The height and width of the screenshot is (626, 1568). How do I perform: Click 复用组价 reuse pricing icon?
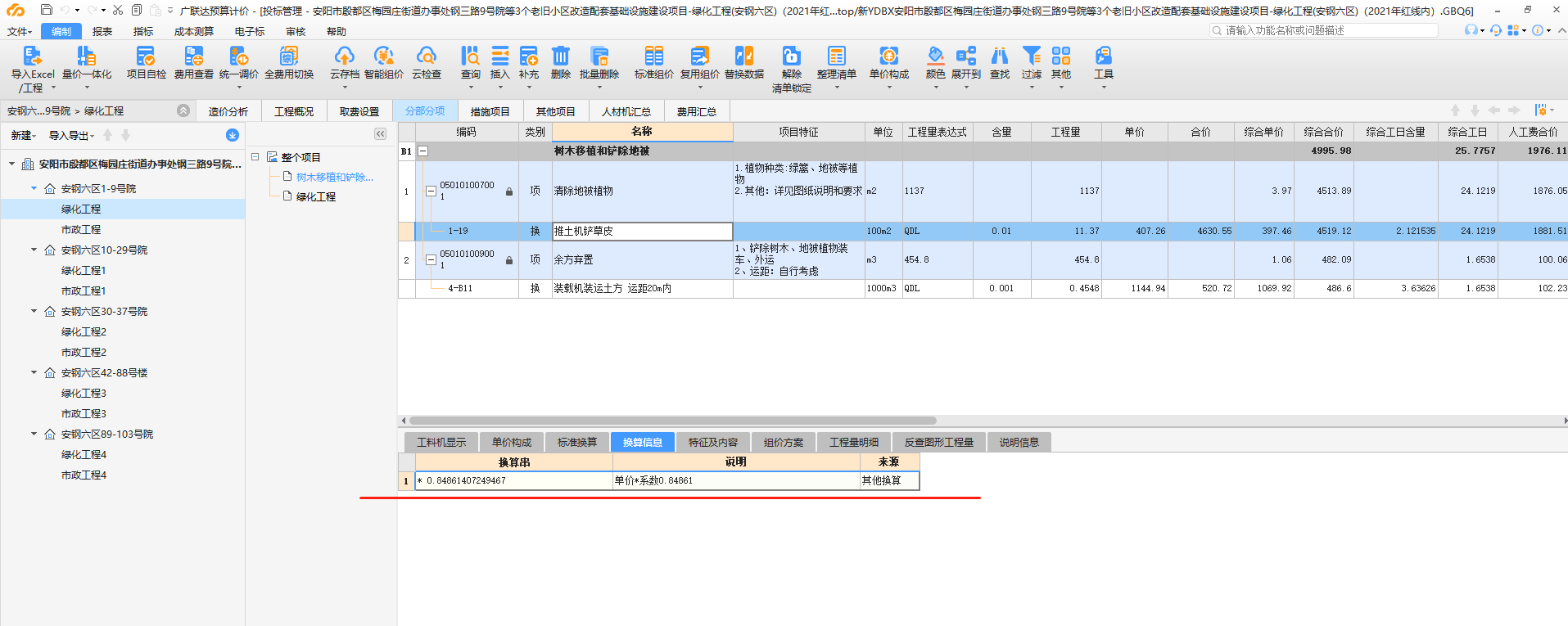click(699, 63)
